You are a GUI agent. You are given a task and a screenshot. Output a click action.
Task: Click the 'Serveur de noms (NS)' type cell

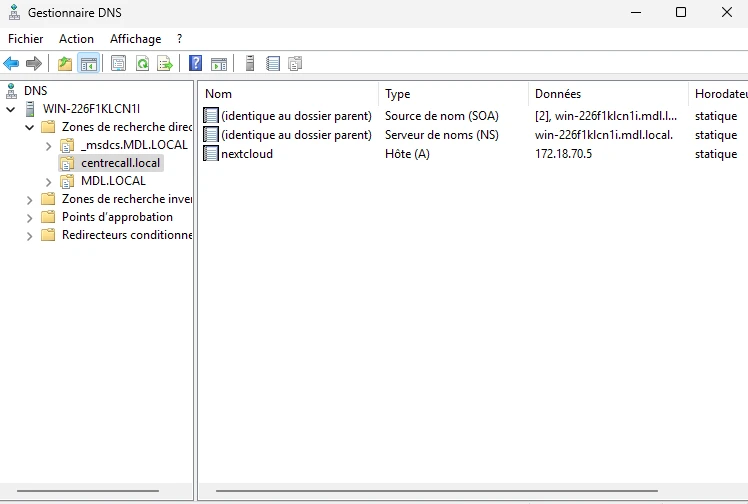coord(442,135)
